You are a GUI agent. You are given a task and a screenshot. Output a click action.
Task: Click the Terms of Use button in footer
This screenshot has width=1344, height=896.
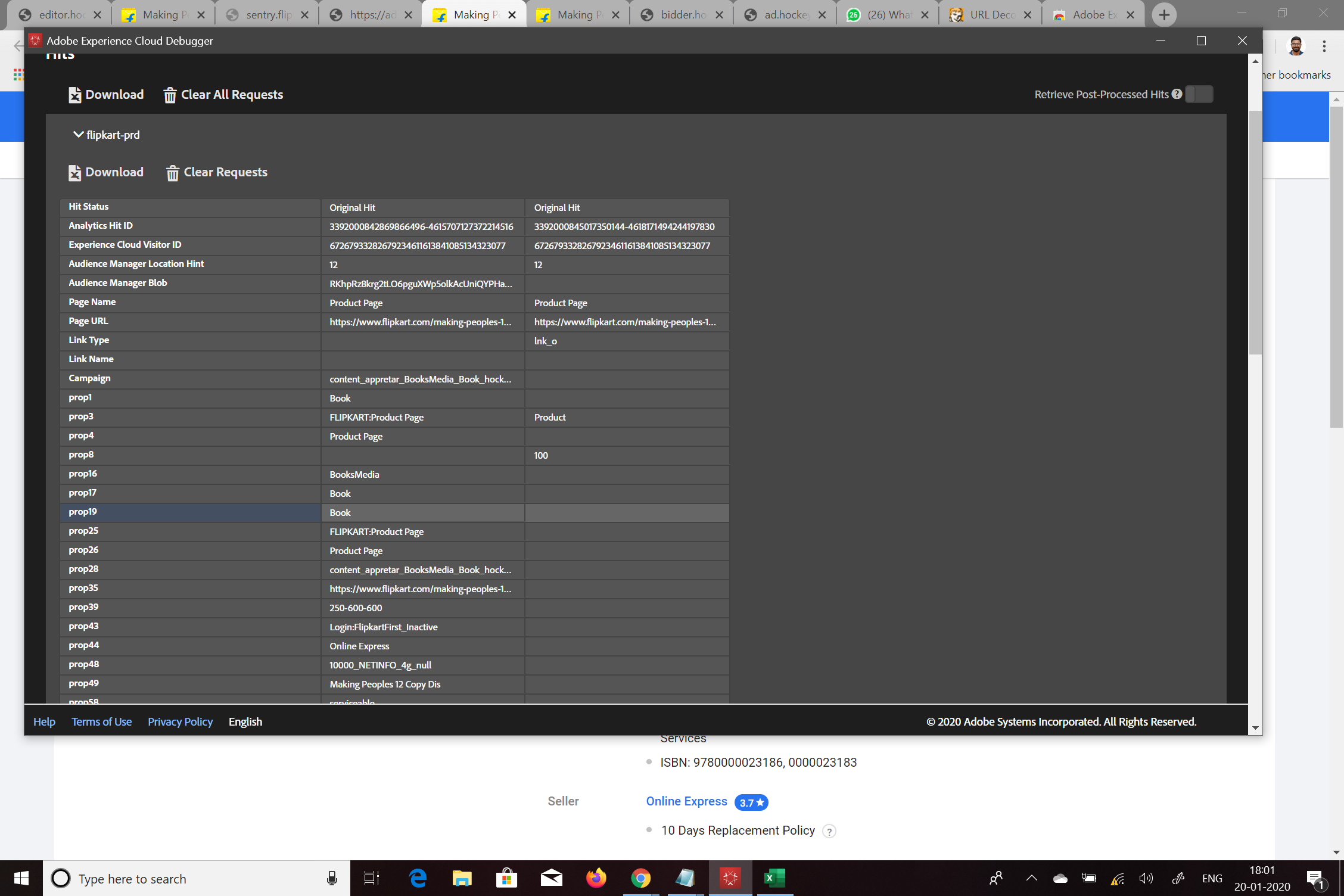point(100,721)
